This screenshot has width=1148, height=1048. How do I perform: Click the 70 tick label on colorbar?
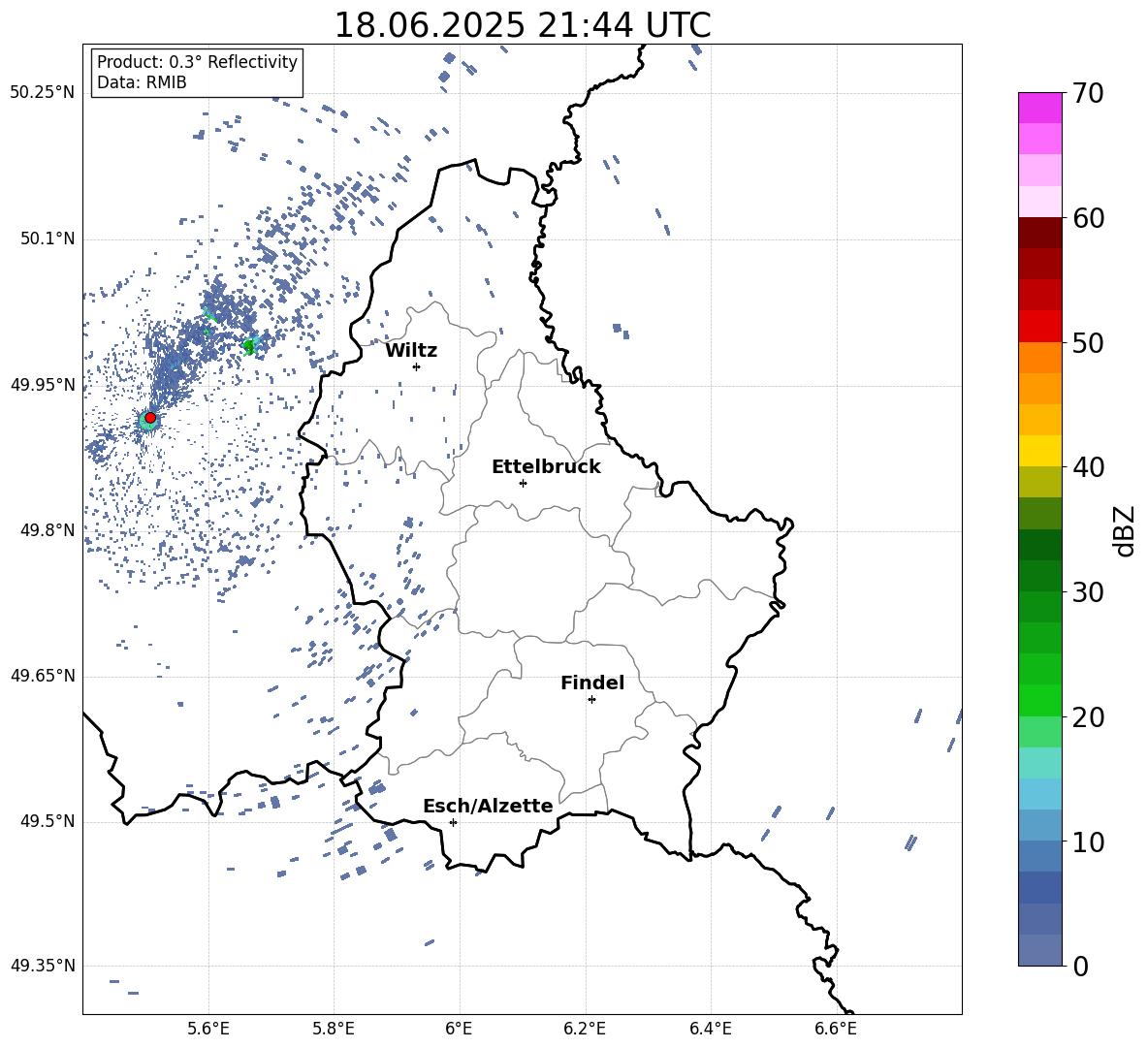click(x=1088, y=93)
